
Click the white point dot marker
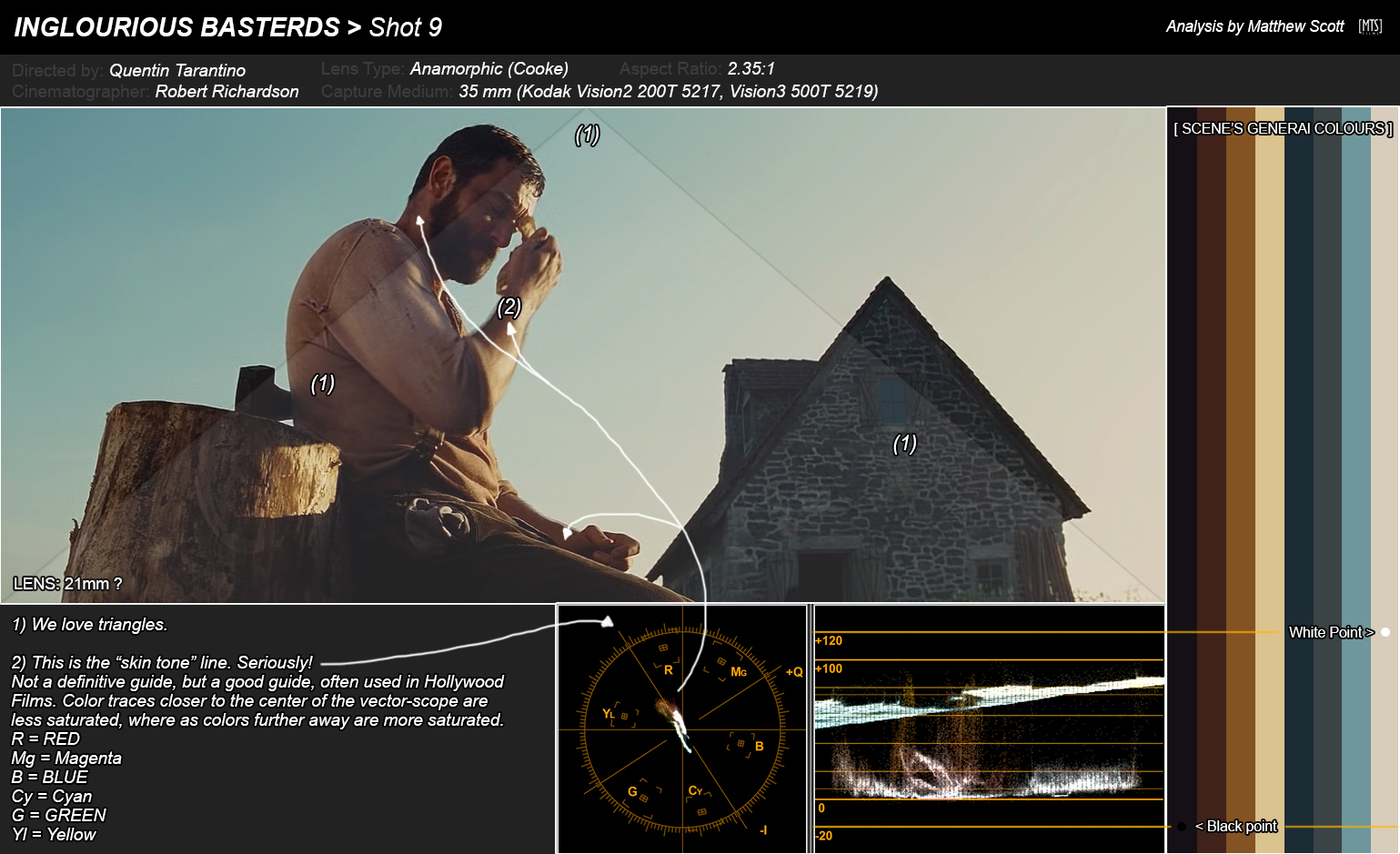(x=1385, y=632)
